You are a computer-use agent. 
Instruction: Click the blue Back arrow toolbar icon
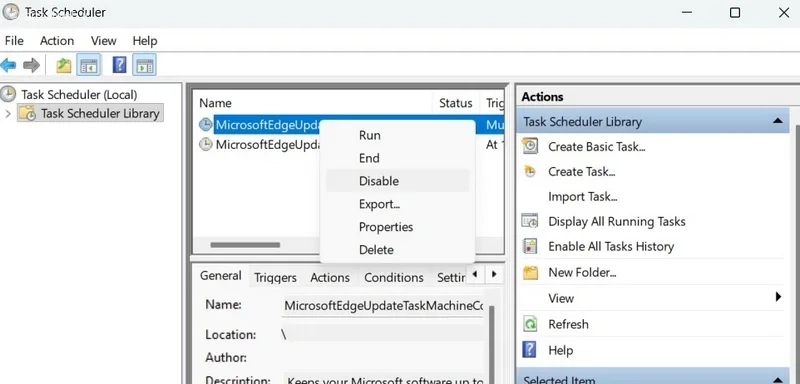[8, 65]
